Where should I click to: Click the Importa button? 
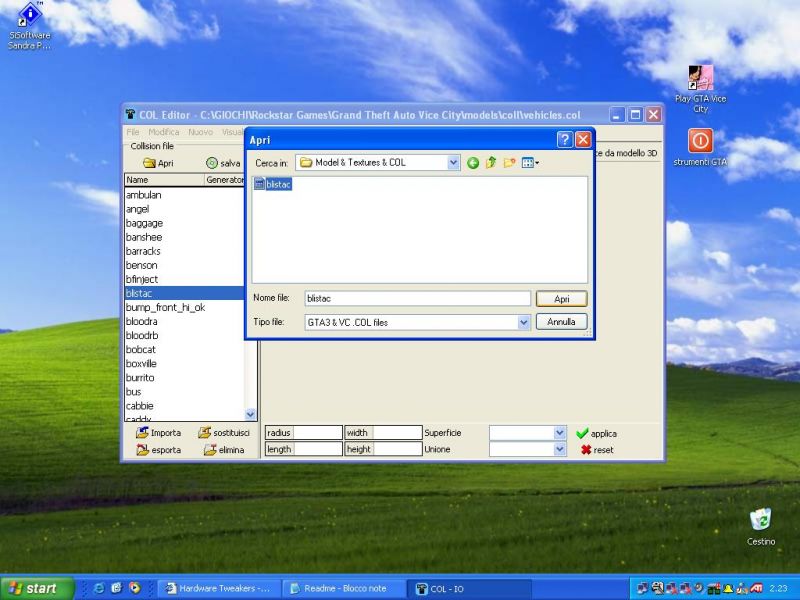click(x=158, y=433)
